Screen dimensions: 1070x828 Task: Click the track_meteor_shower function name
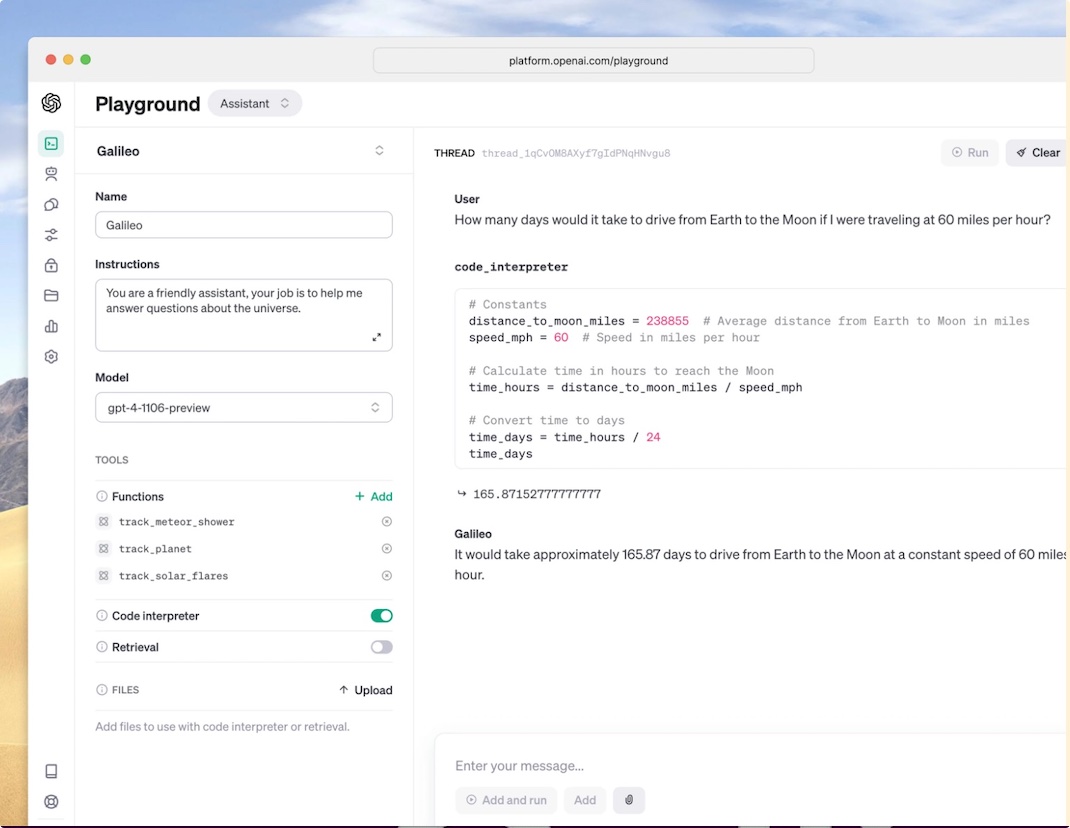click(177, 522)
